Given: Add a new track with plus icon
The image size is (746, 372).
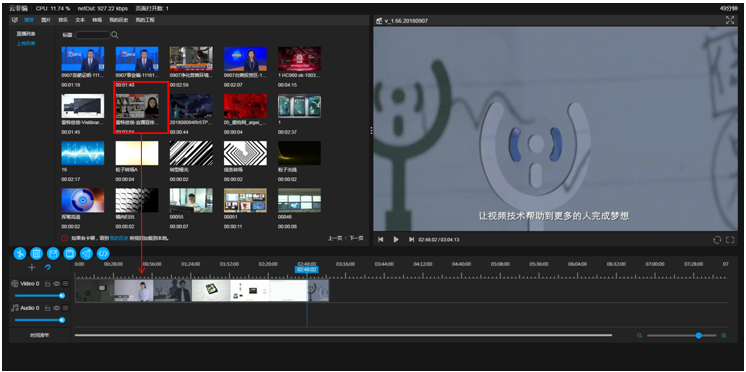Looking at the screenshot, I should pos(32,267).
